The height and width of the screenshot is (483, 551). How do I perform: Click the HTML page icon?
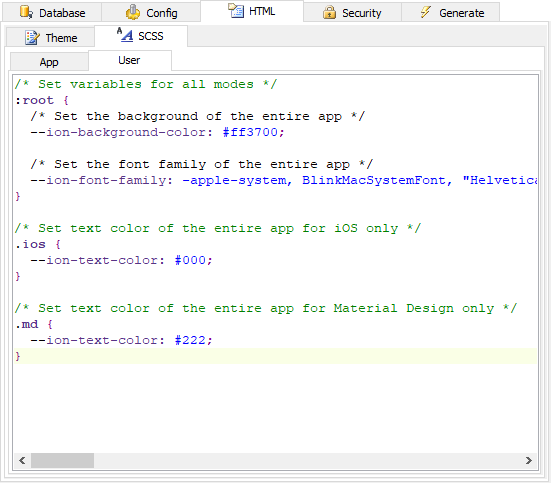(236, 11)
